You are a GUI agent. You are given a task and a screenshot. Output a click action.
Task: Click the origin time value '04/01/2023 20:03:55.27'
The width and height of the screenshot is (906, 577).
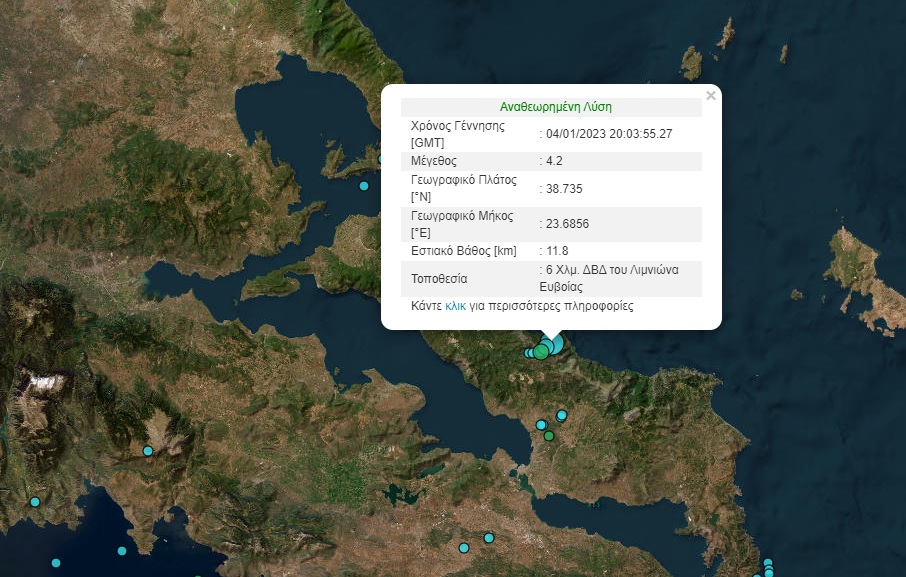click(x=609, y=134)
